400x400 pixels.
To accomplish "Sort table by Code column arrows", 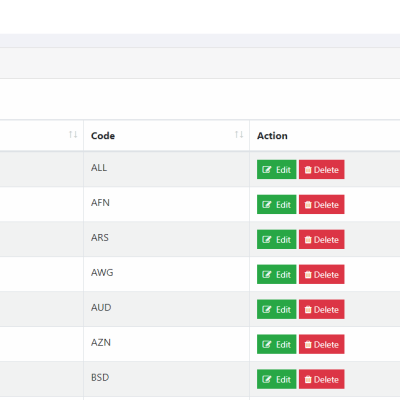I will 239,134.
